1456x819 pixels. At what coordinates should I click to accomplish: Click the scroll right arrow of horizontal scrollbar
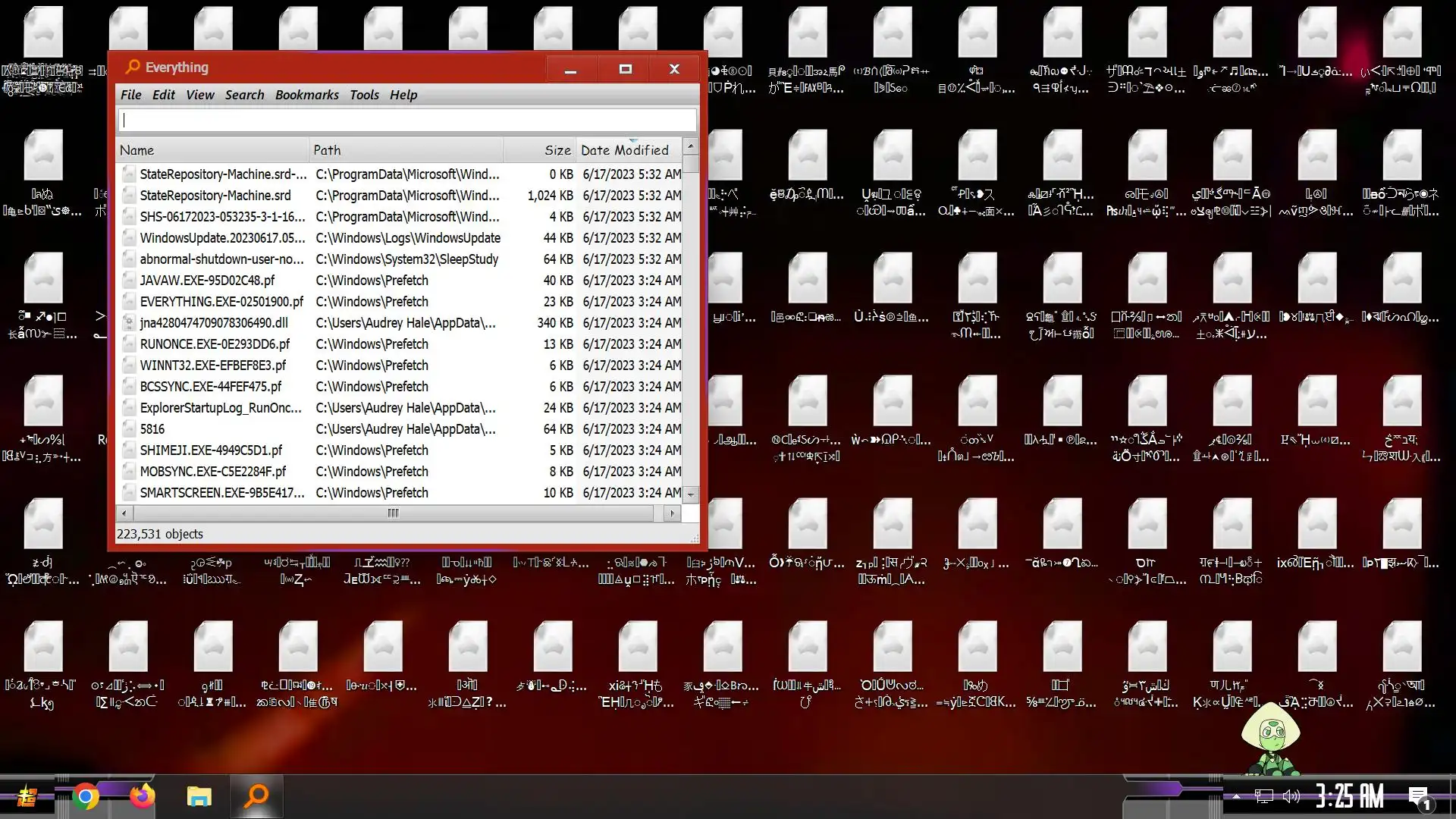[x=672, y=513]
